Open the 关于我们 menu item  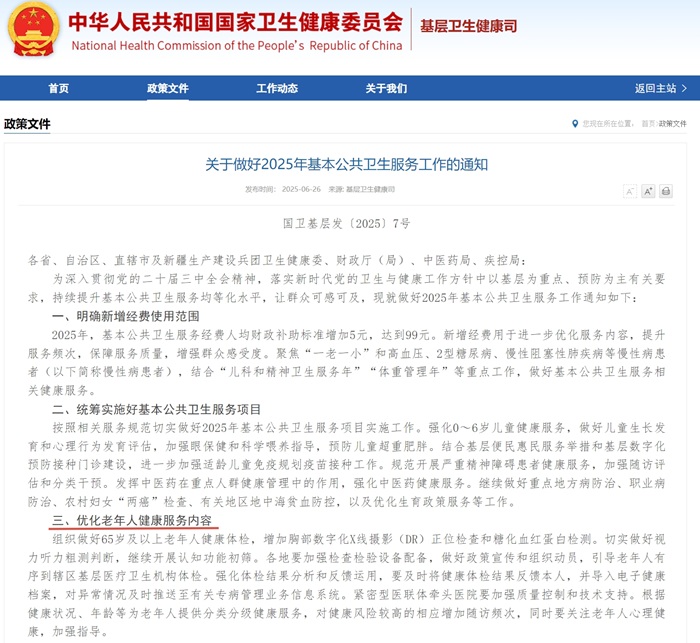tap(386, 88)
